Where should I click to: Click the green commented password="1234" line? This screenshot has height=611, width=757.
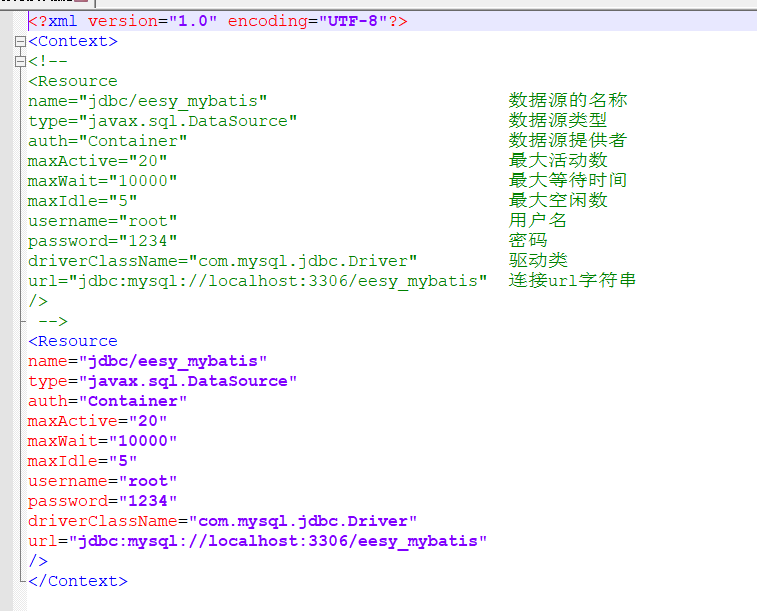point(103,241)
